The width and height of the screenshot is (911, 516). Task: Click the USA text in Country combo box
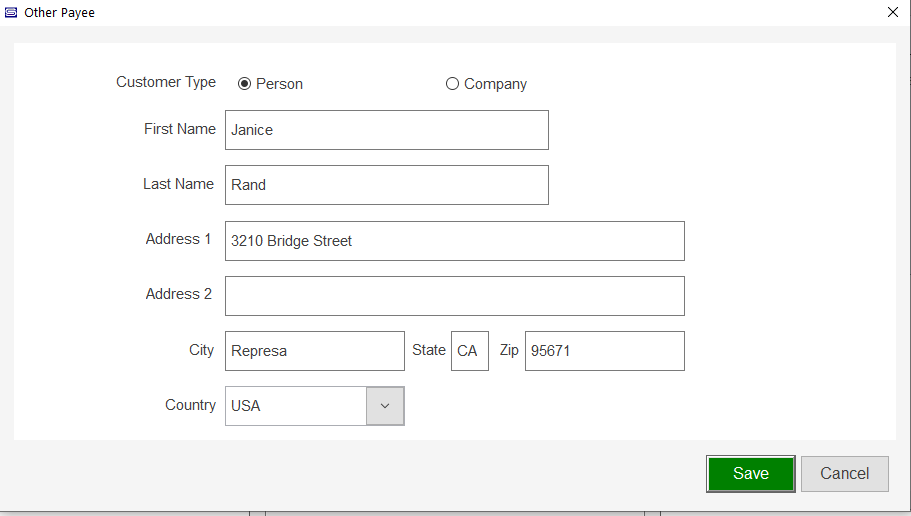click(x=246, y=406)
